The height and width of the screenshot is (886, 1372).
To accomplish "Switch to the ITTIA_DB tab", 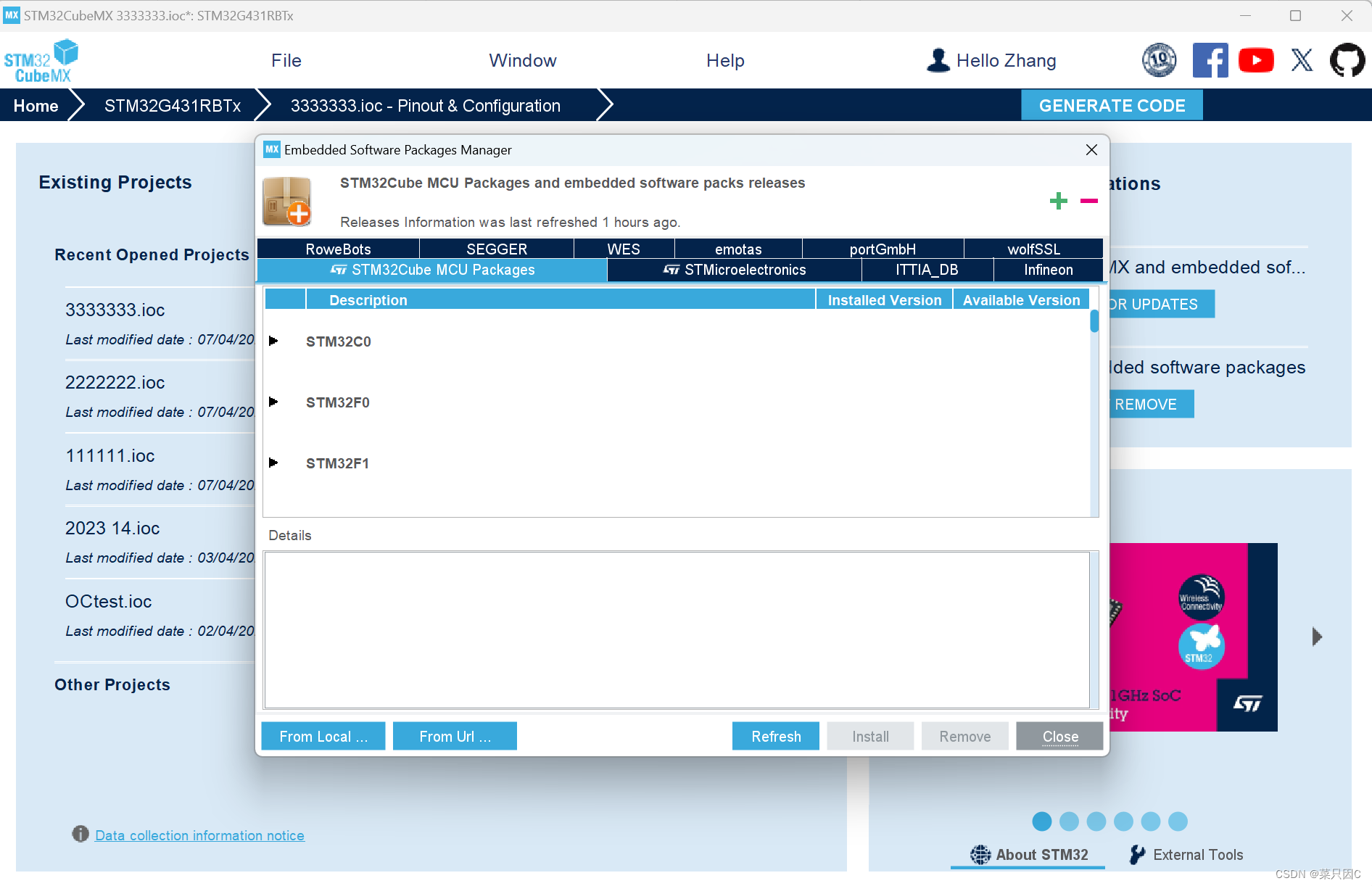I will pos(927,270).
